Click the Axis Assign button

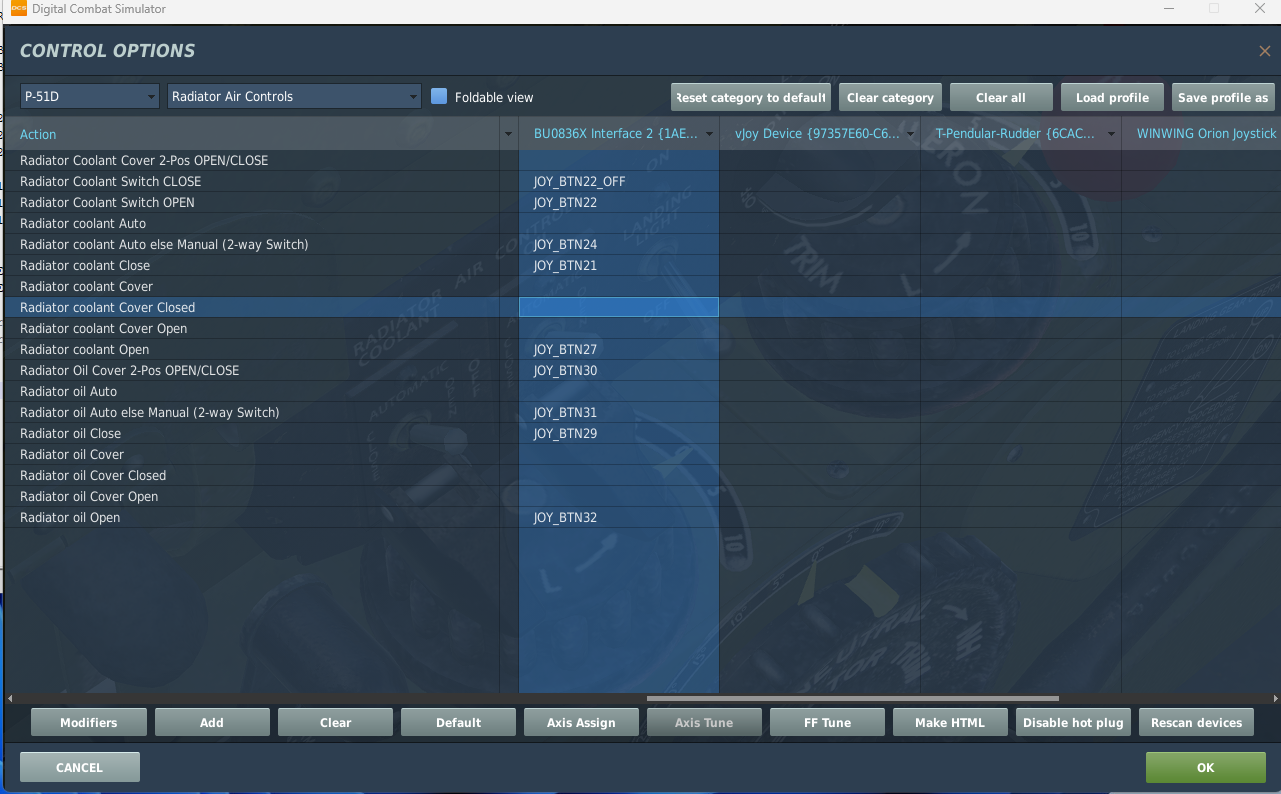click(x=581, y=722)
